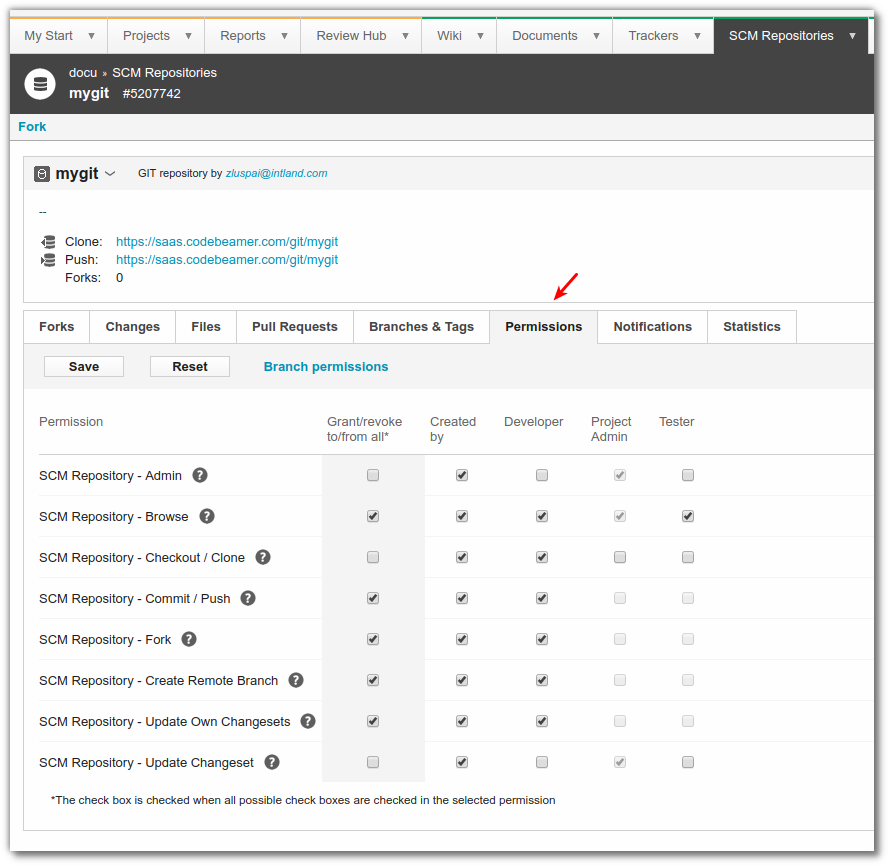This screenshot has width=890, height=867.
Task: Check Project Admin for Checkout / Clone
Action: click(x=620, y=557)
